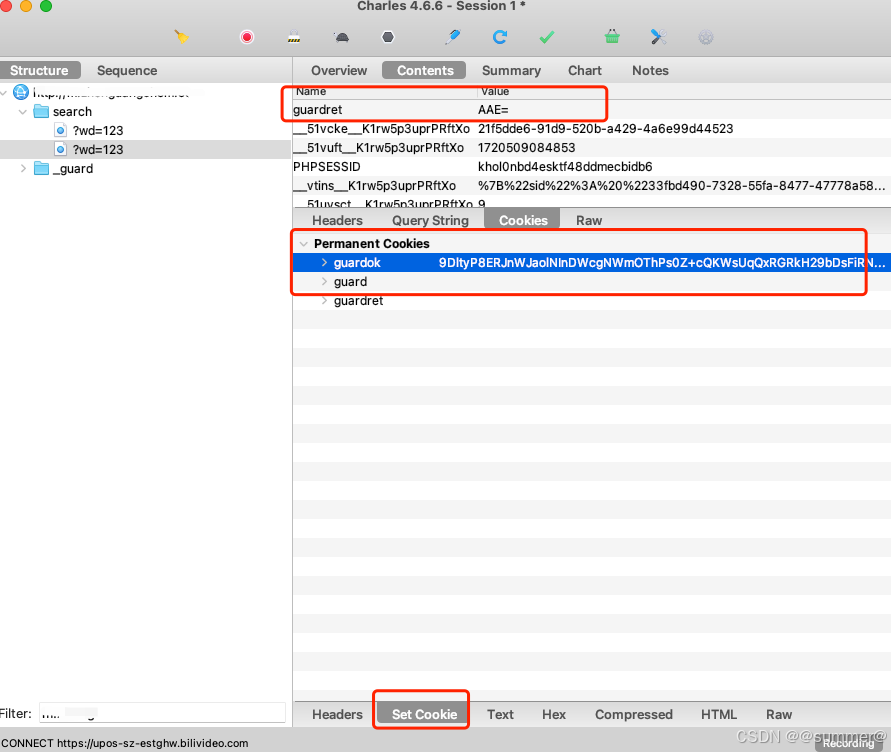The width and height of the screenshot is (891, 752).
Task: Toggle throttling with the turtle icon
Action: [341, 37]
